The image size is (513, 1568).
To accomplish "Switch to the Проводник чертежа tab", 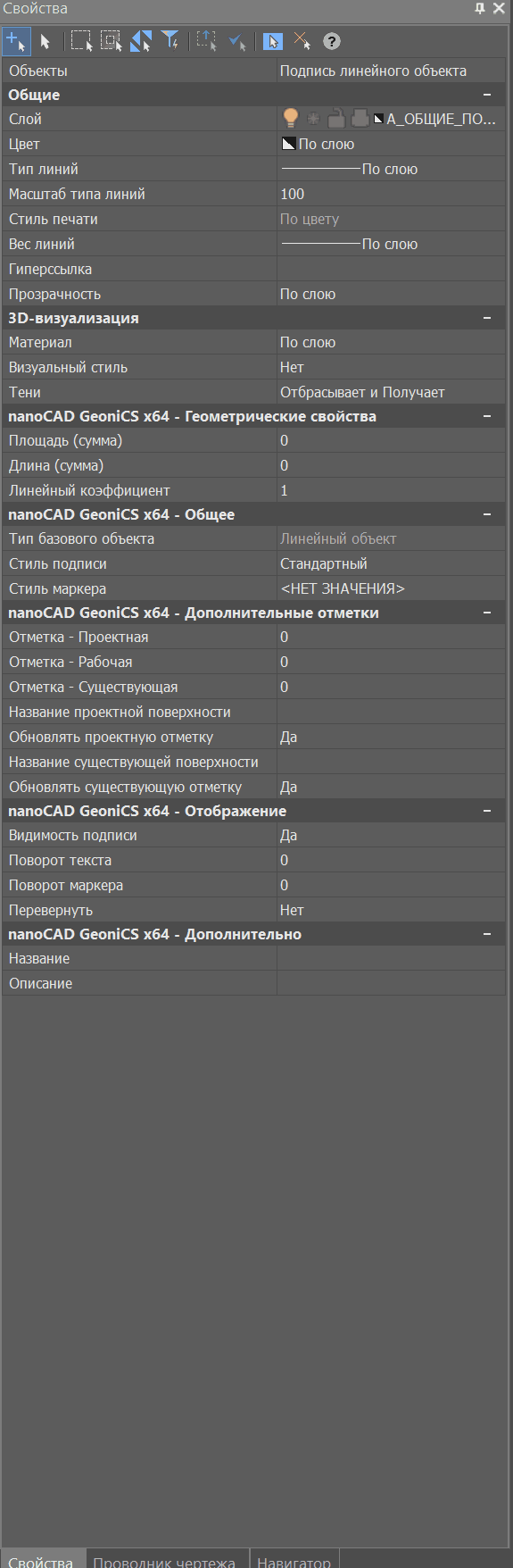I will [x=166, y=1559].
